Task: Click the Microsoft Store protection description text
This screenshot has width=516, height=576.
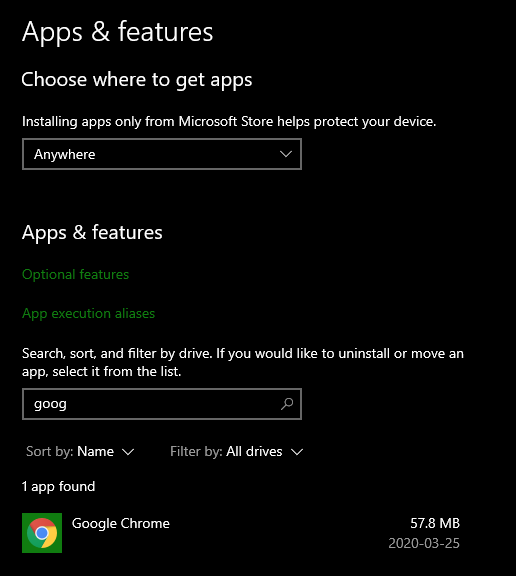Action: (x=229, y=121)
